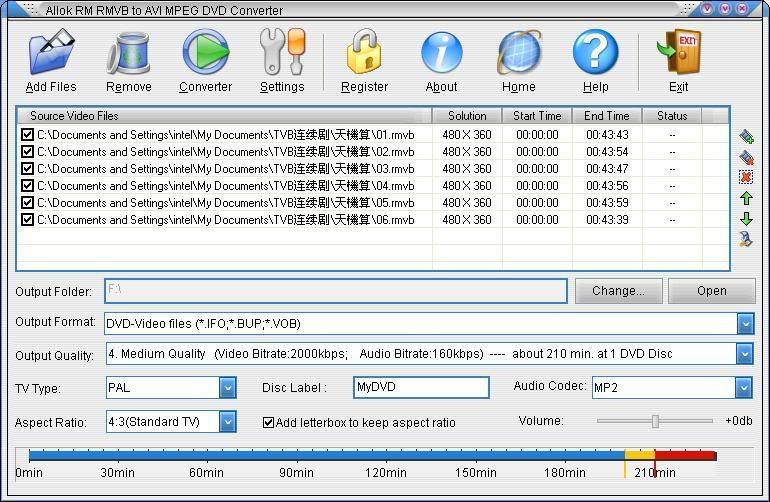Click the Change... output folder button
Viewport: 770px width, 502px height.
click(x=617, y=291)
